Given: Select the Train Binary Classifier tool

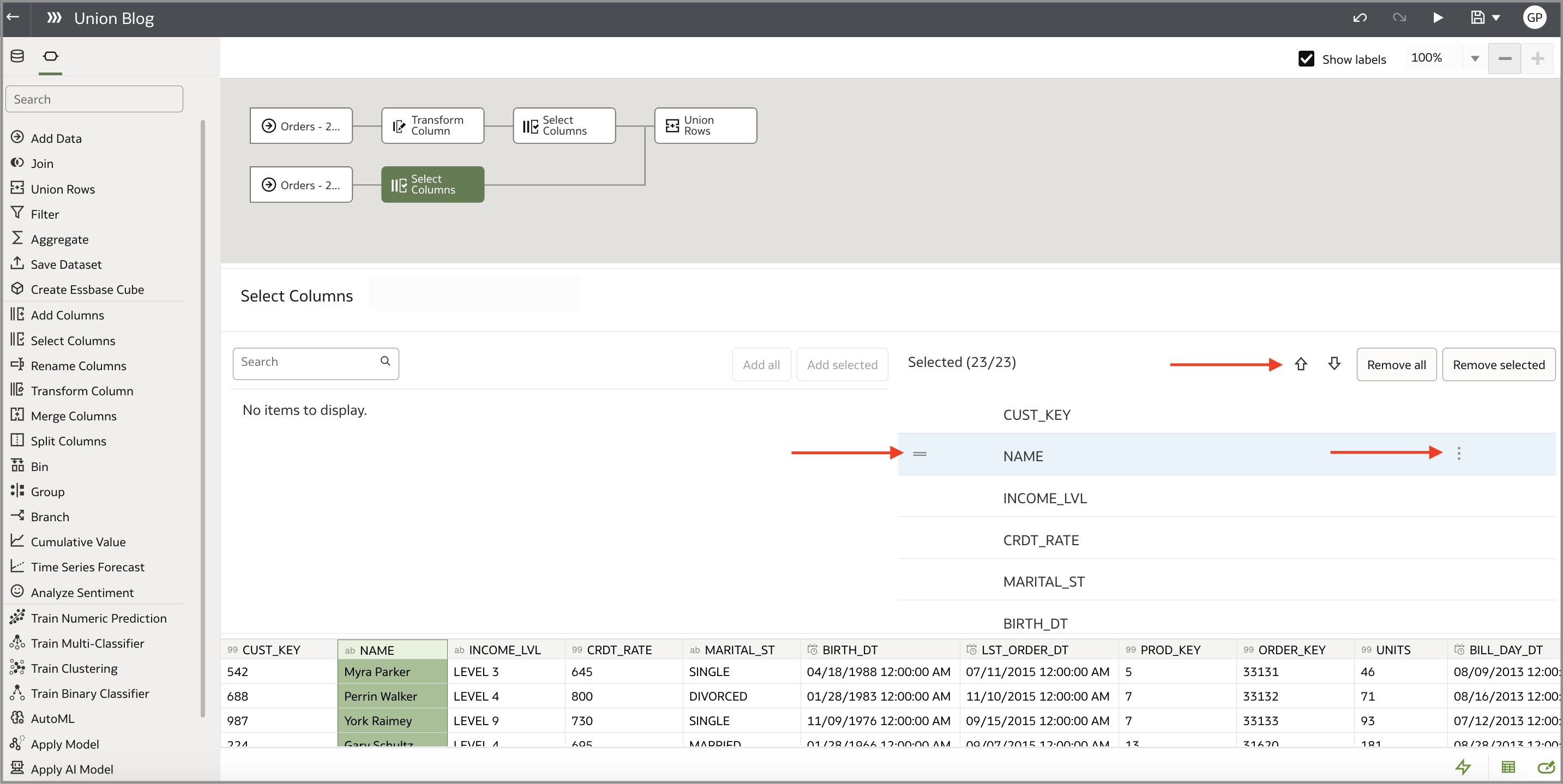Looking at the screenshot, I should 90,693.
